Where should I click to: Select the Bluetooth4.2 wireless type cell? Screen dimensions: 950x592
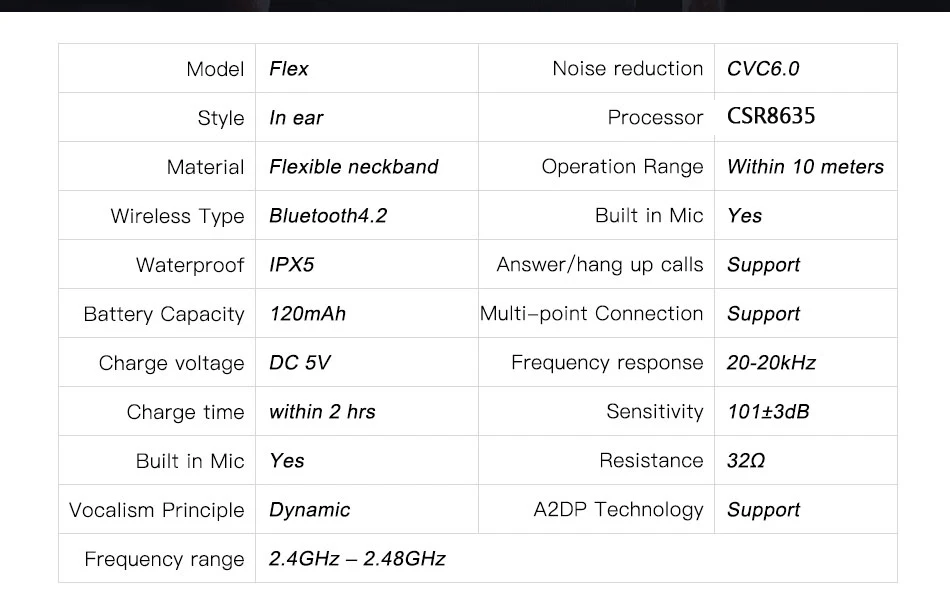point(328,216)
